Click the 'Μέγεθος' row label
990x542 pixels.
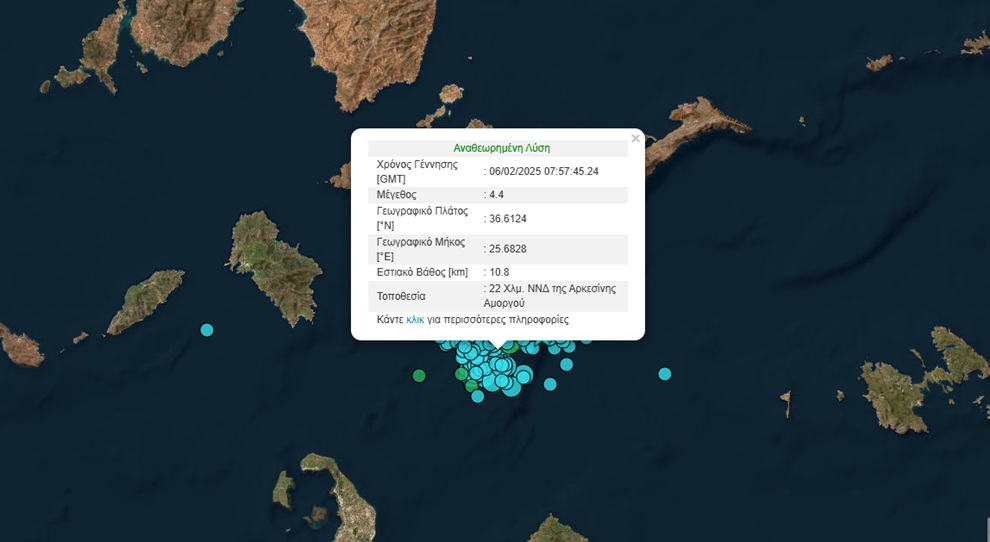point(396,194)
